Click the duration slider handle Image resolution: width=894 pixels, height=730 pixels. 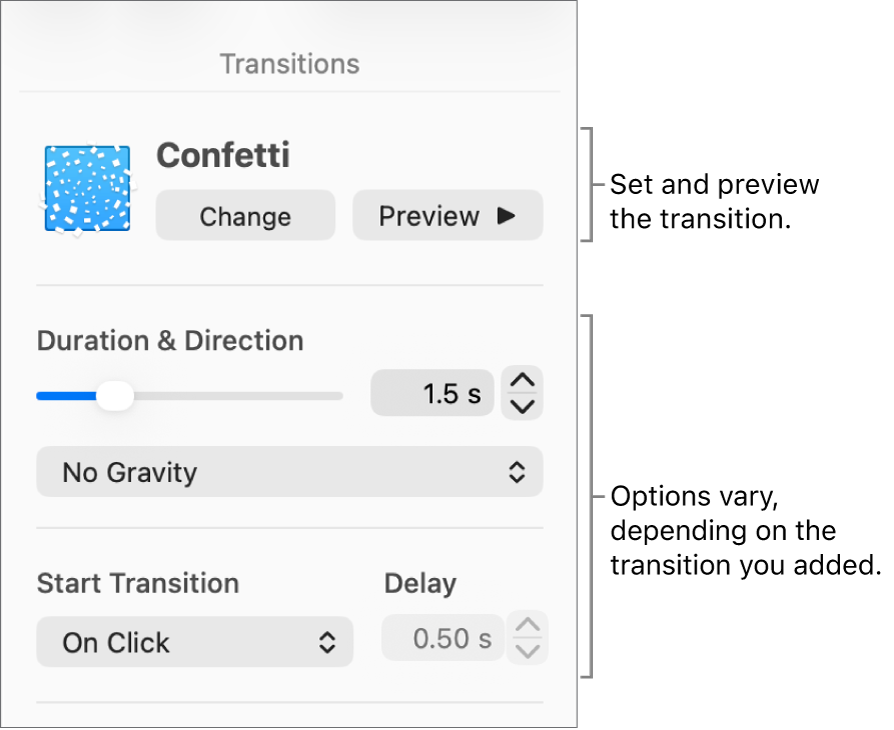[113, 396]
